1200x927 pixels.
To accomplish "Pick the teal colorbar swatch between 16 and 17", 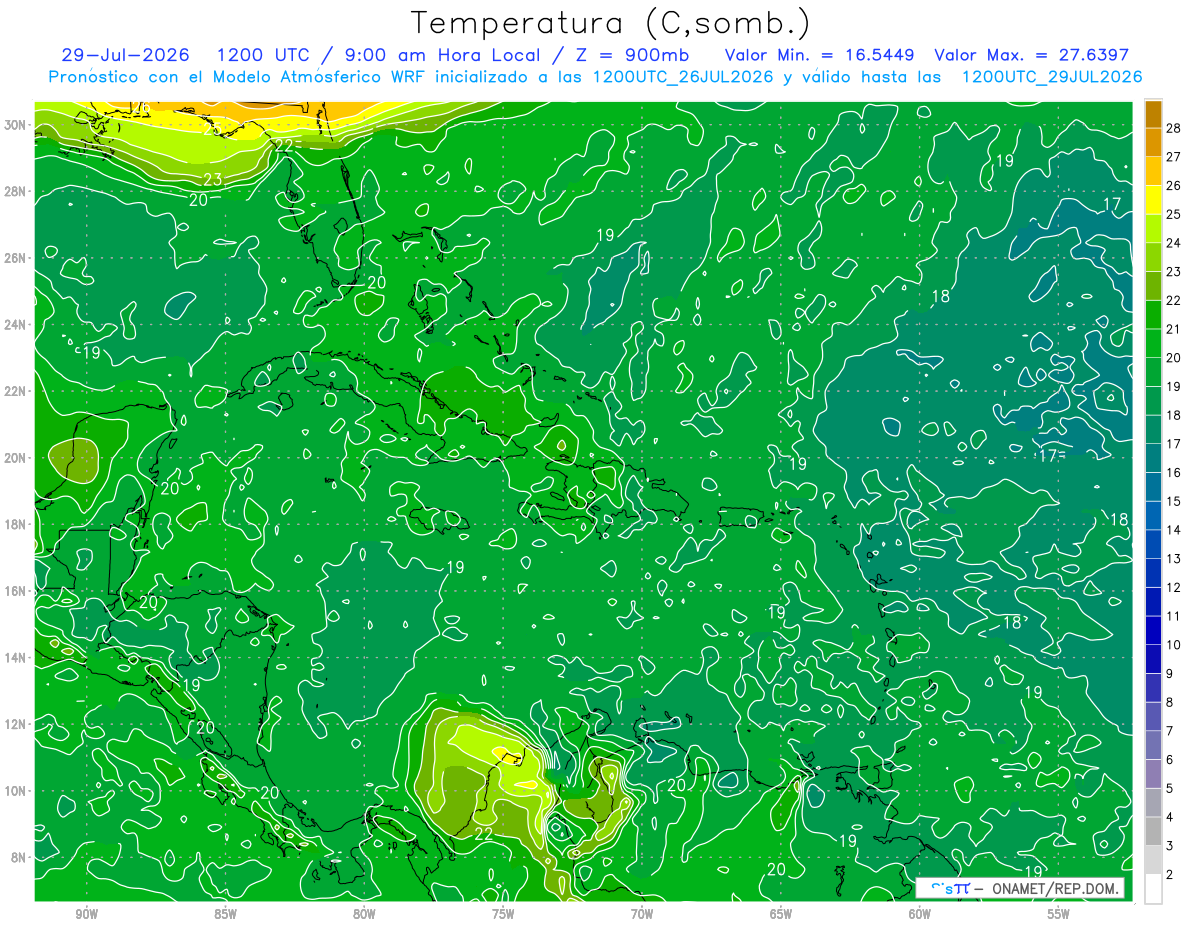I will pos(1153,458).
